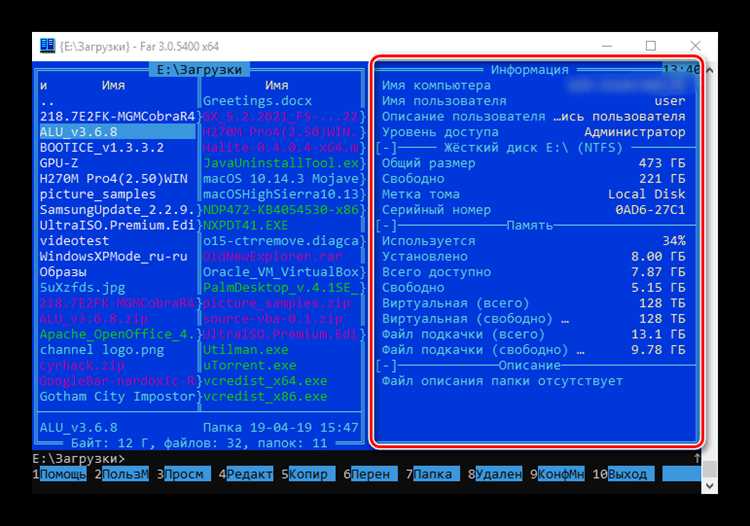Image resolution: width=750 pixels, height=526 pixels.
Task: Select the Oracle_VM_VirtualBox file
Action: tap(281, 272)
